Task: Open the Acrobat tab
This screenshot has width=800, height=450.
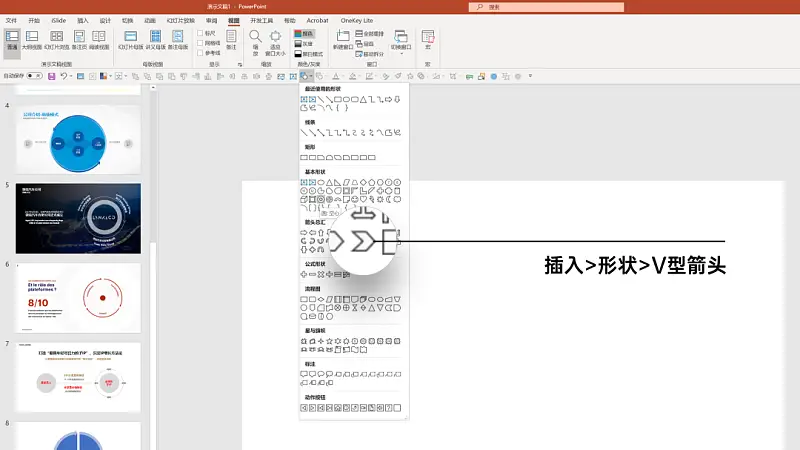Action: 317,20
